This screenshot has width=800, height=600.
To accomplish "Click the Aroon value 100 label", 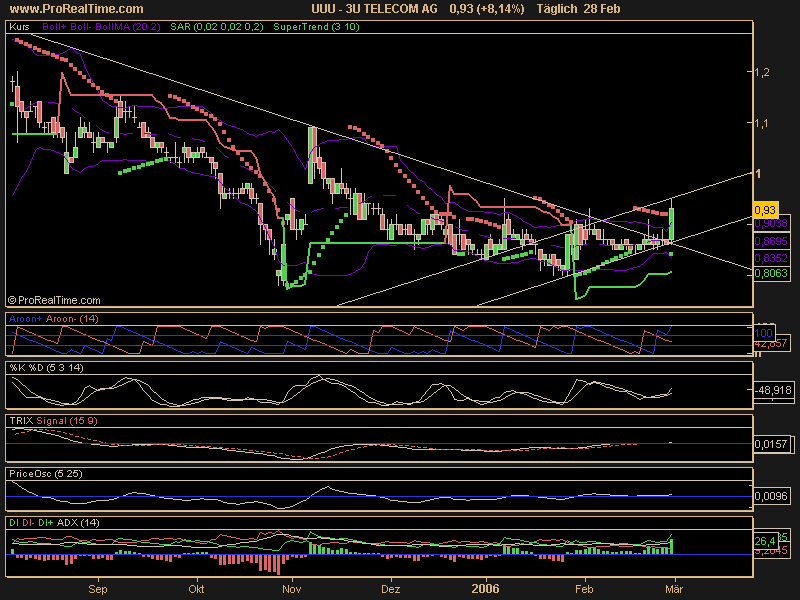I will pos(763,333).
